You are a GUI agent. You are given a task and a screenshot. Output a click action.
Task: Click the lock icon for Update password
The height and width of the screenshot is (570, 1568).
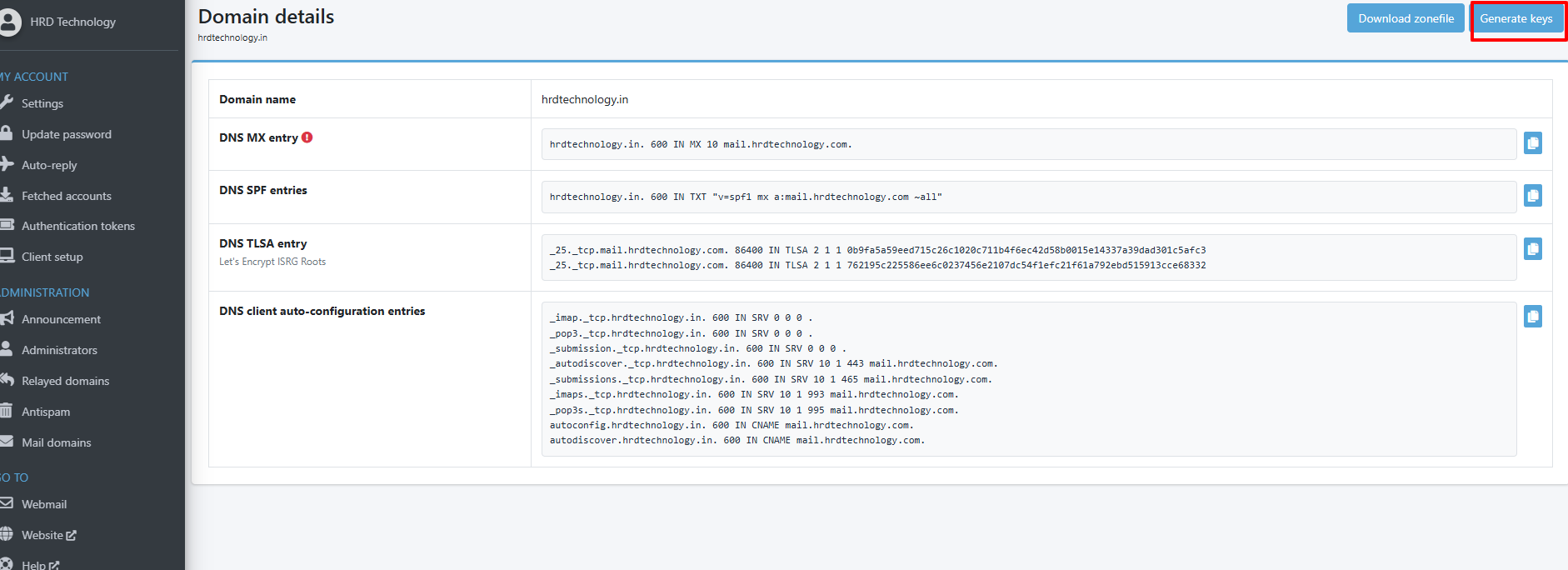(7, 133)
